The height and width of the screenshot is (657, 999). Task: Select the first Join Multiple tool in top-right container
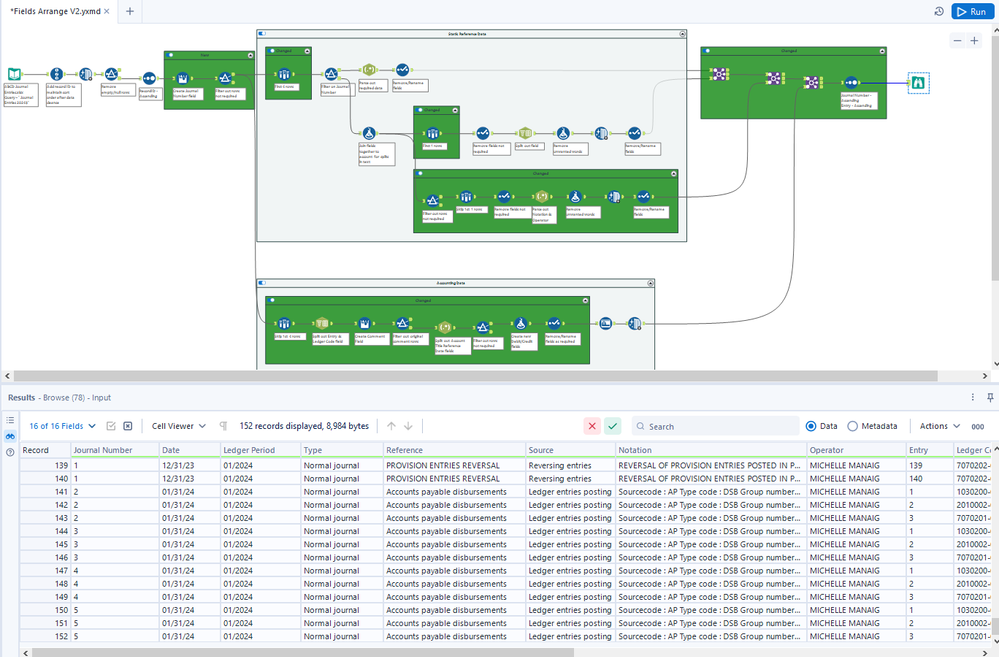pos(720,75)
